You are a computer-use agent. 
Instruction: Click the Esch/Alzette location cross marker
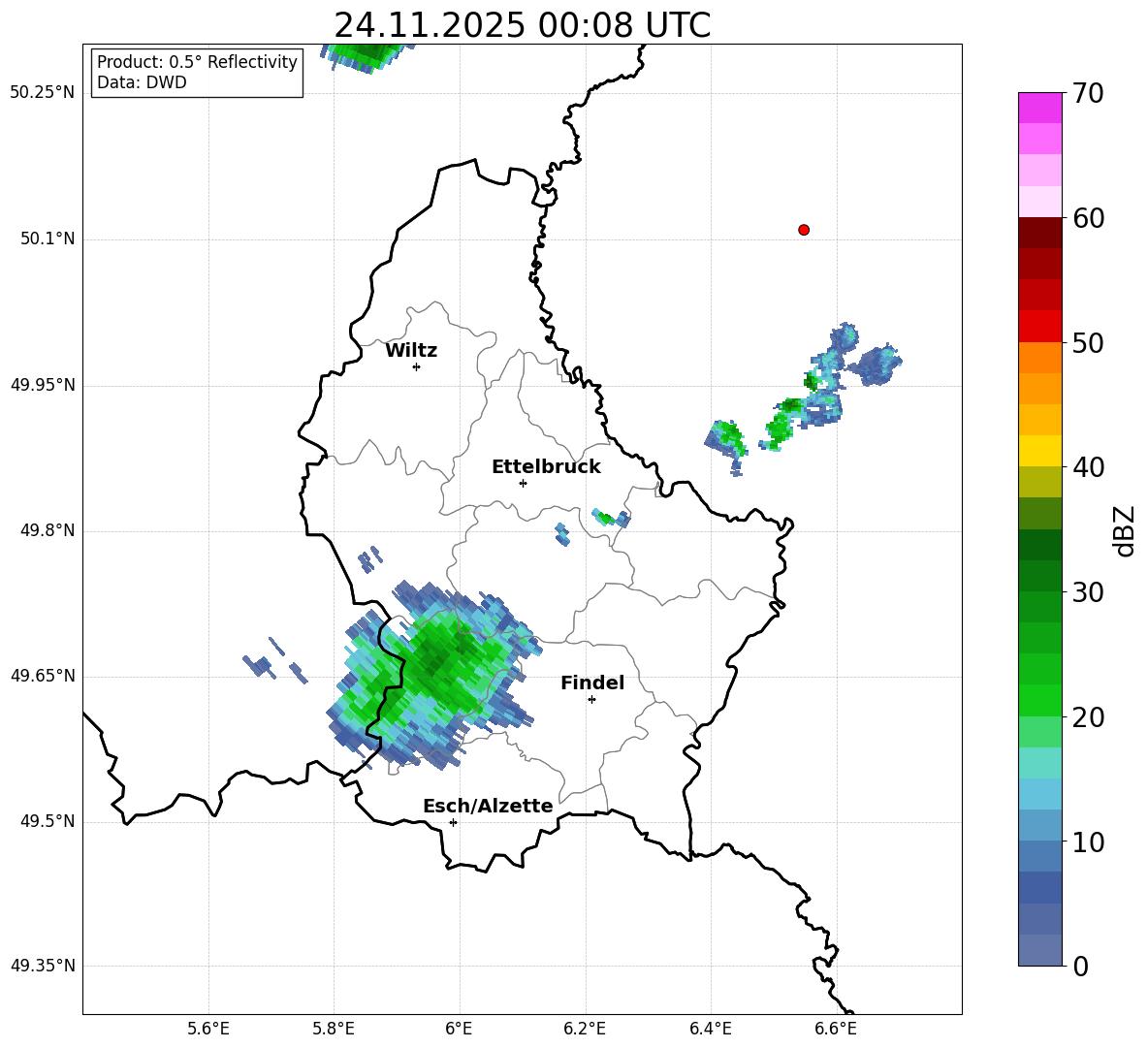click(x=453, y=822)
